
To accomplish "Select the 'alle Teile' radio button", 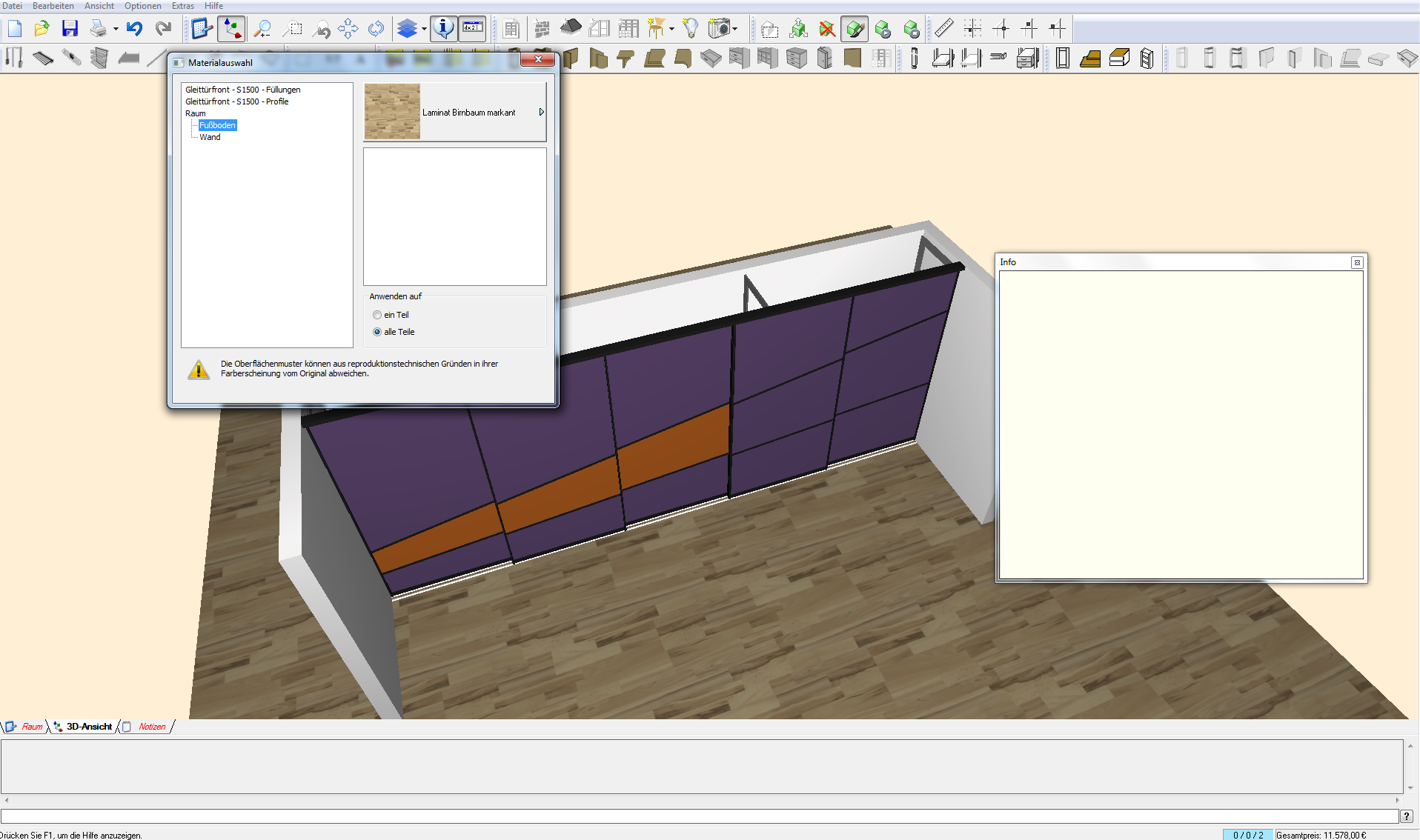I will (x=377, y=332).
